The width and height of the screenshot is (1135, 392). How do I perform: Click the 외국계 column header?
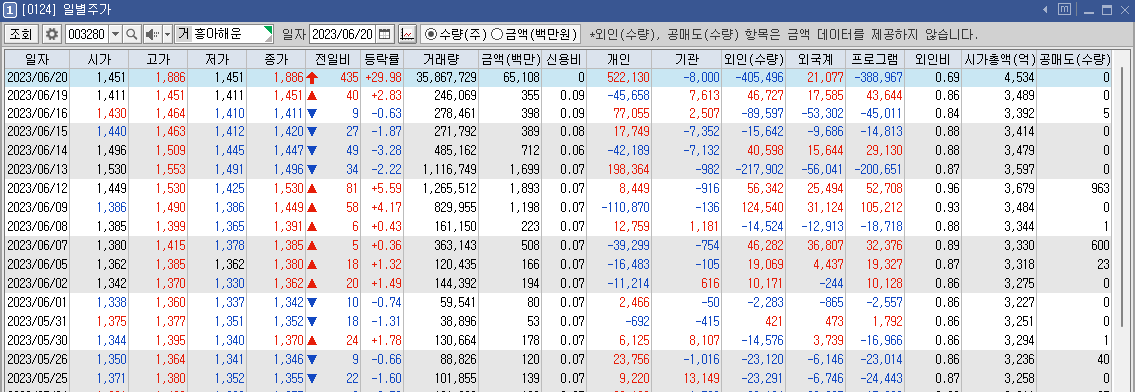pyautogui.click(x=815, y=59)
